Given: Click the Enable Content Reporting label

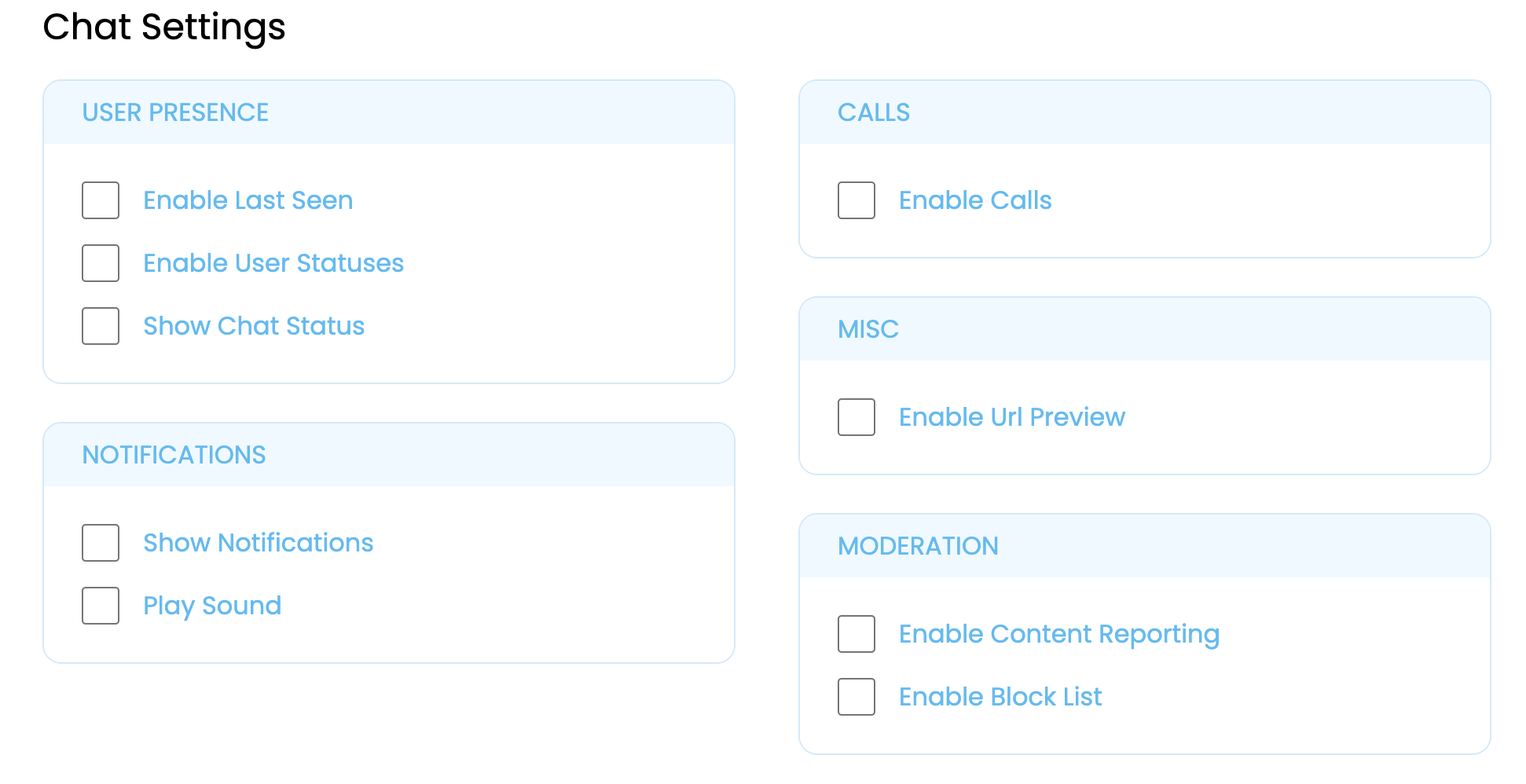Looking at the screenshot, I should pyautogui.click(x=1058, y=634).
